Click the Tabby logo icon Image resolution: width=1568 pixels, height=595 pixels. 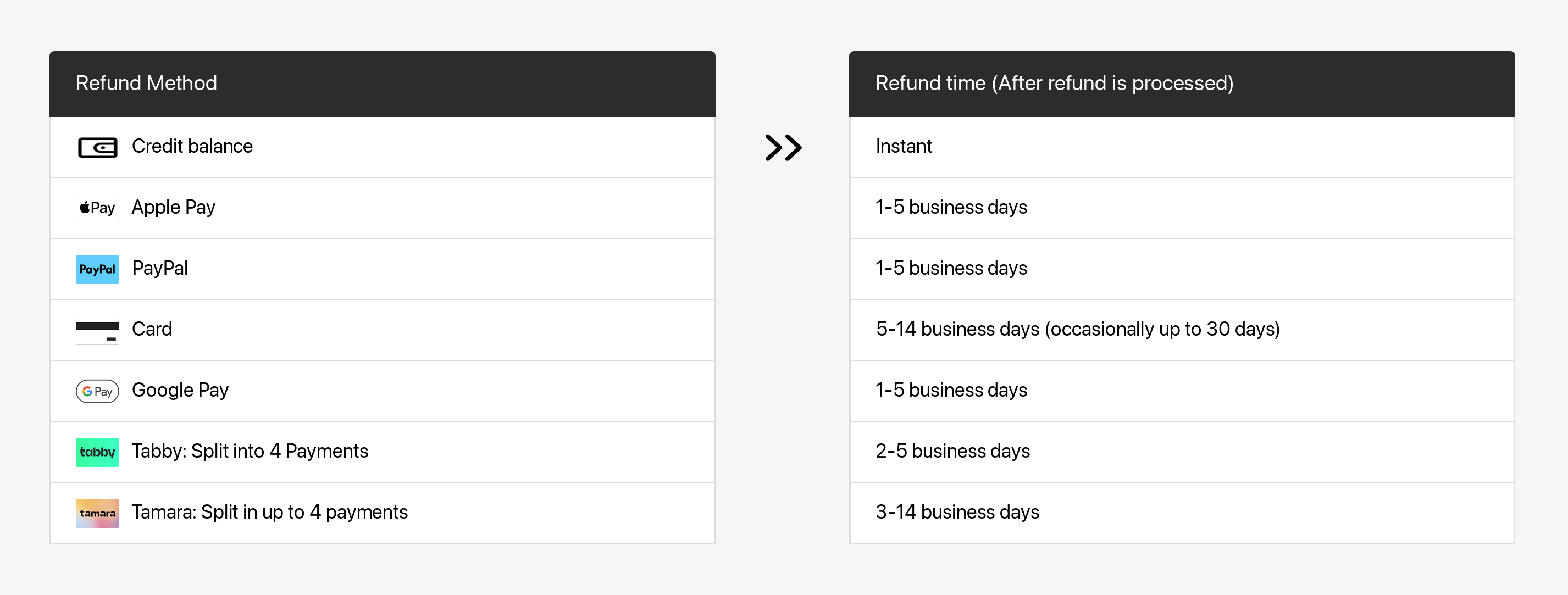coord(97,452)
